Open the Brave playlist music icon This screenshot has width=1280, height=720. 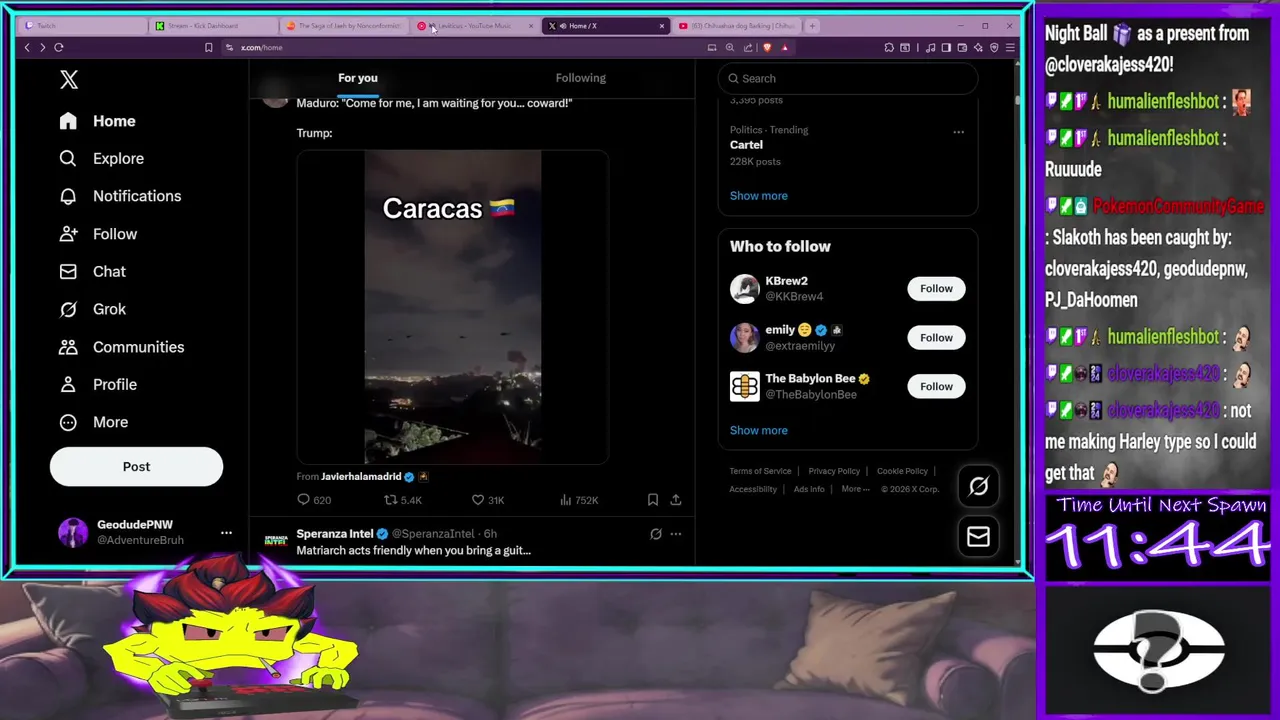click(931, 47)
